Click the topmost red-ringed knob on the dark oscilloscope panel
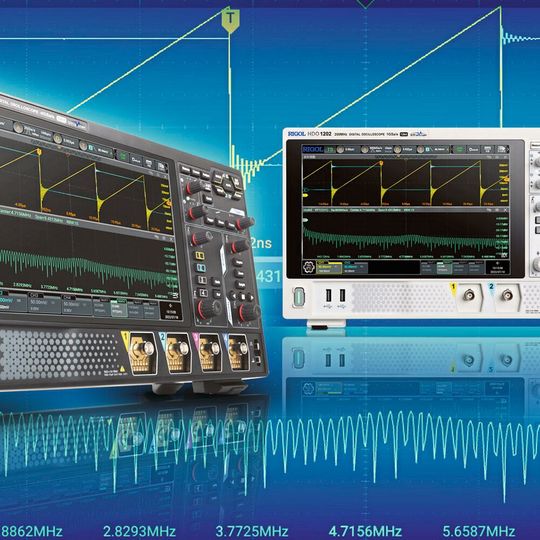Viewport: 540px width, 540px height. click(194, 188)
